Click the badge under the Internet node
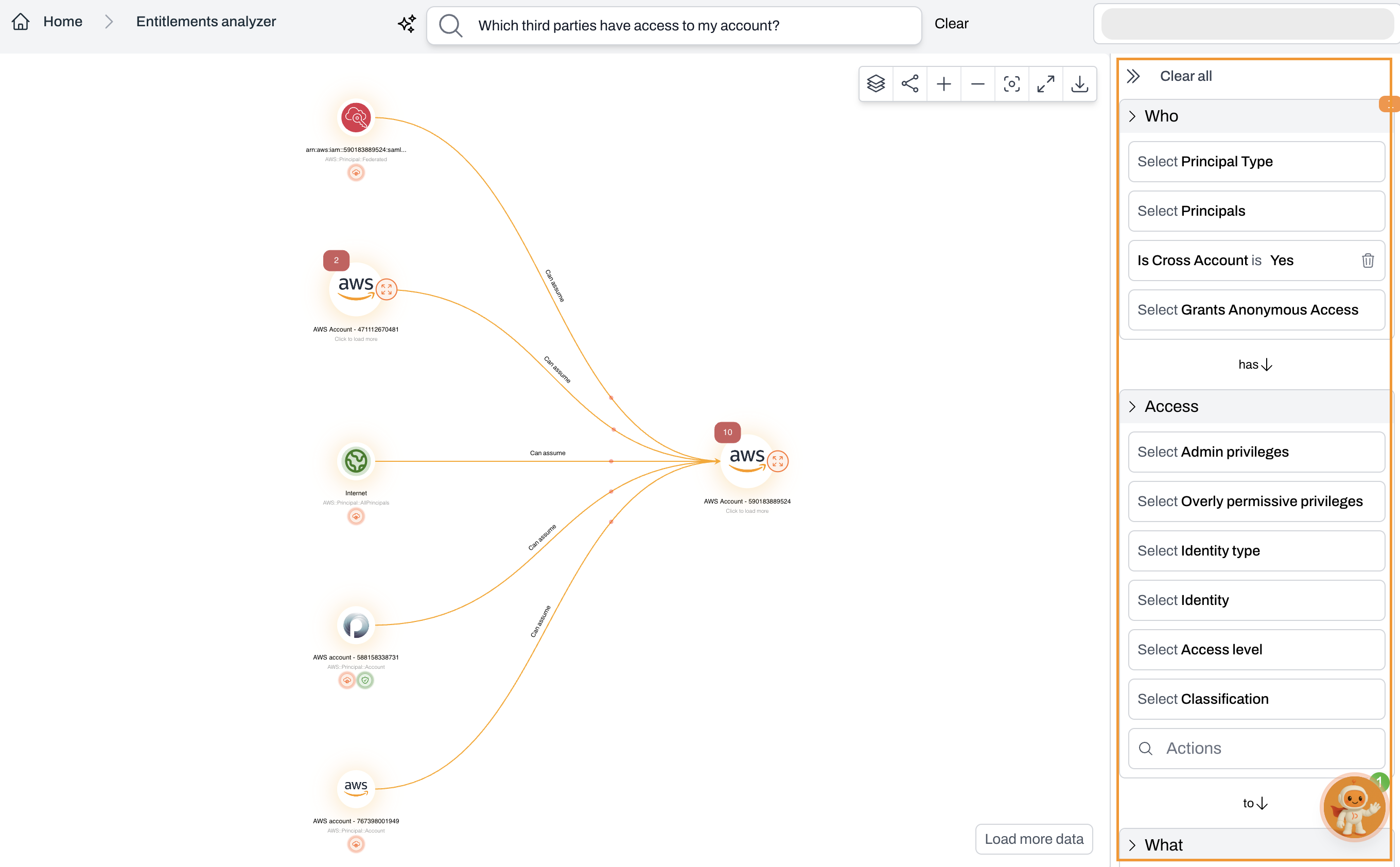The width and height of the screenshot is (1400, 867). (356, 516)
